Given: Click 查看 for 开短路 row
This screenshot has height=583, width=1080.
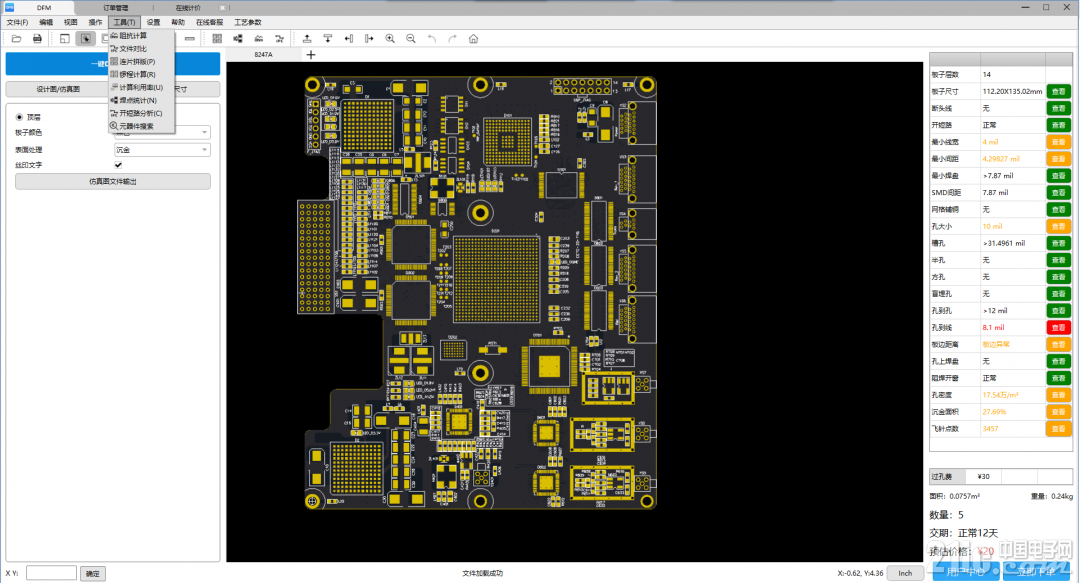Looking at the screenshot, I should 1058,125.
